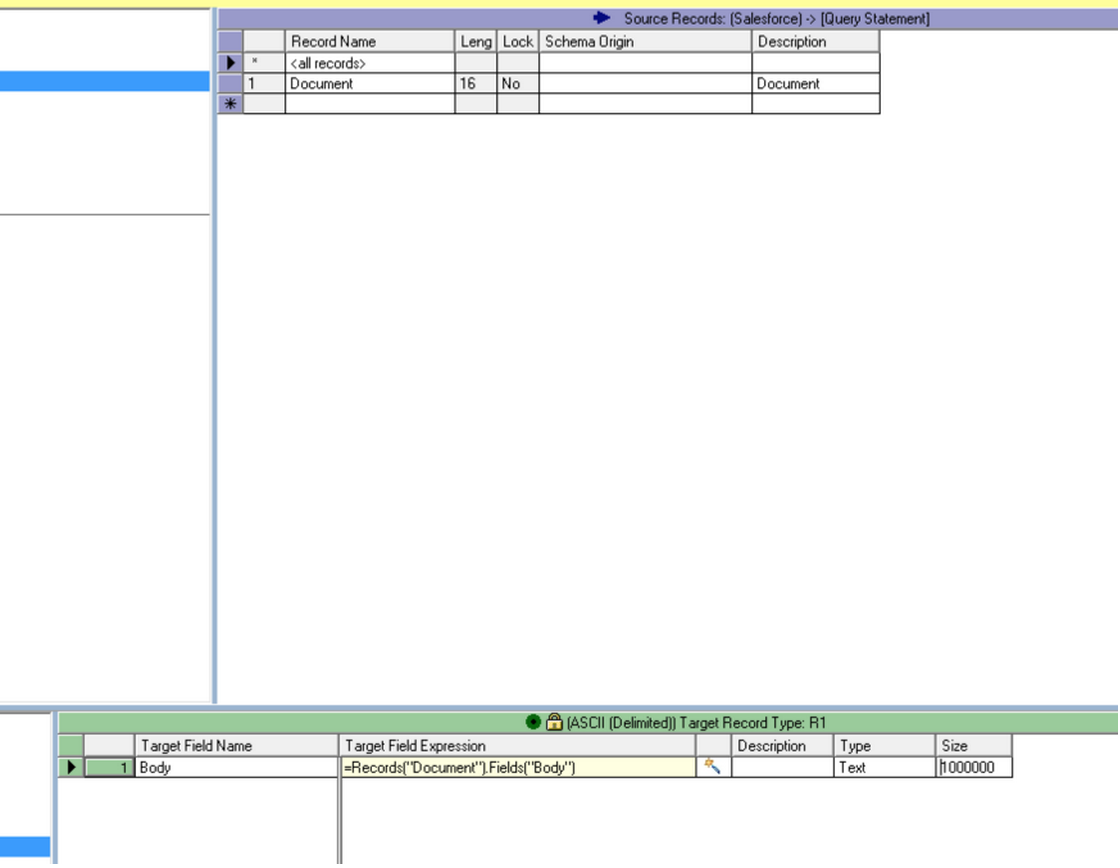This screenshot has width=1120, height=868.
Task: Click the Size field showing 1000000
Action: click(974, 767)
